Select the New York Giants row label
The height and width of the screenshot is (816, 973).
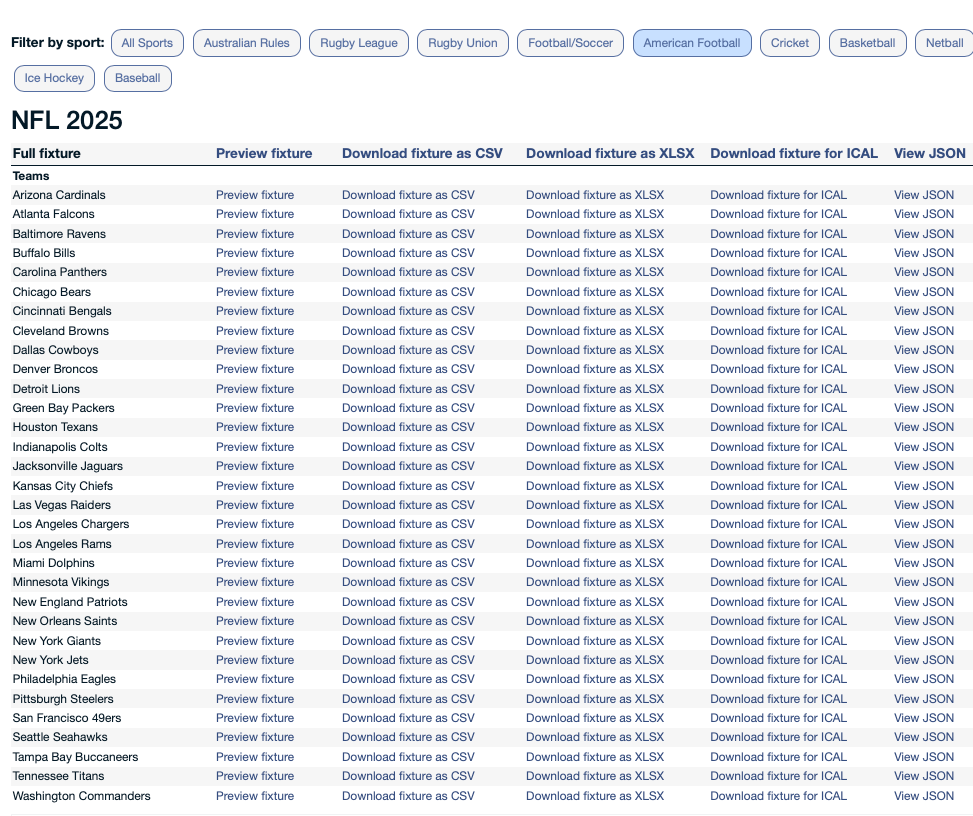[56, 641]
